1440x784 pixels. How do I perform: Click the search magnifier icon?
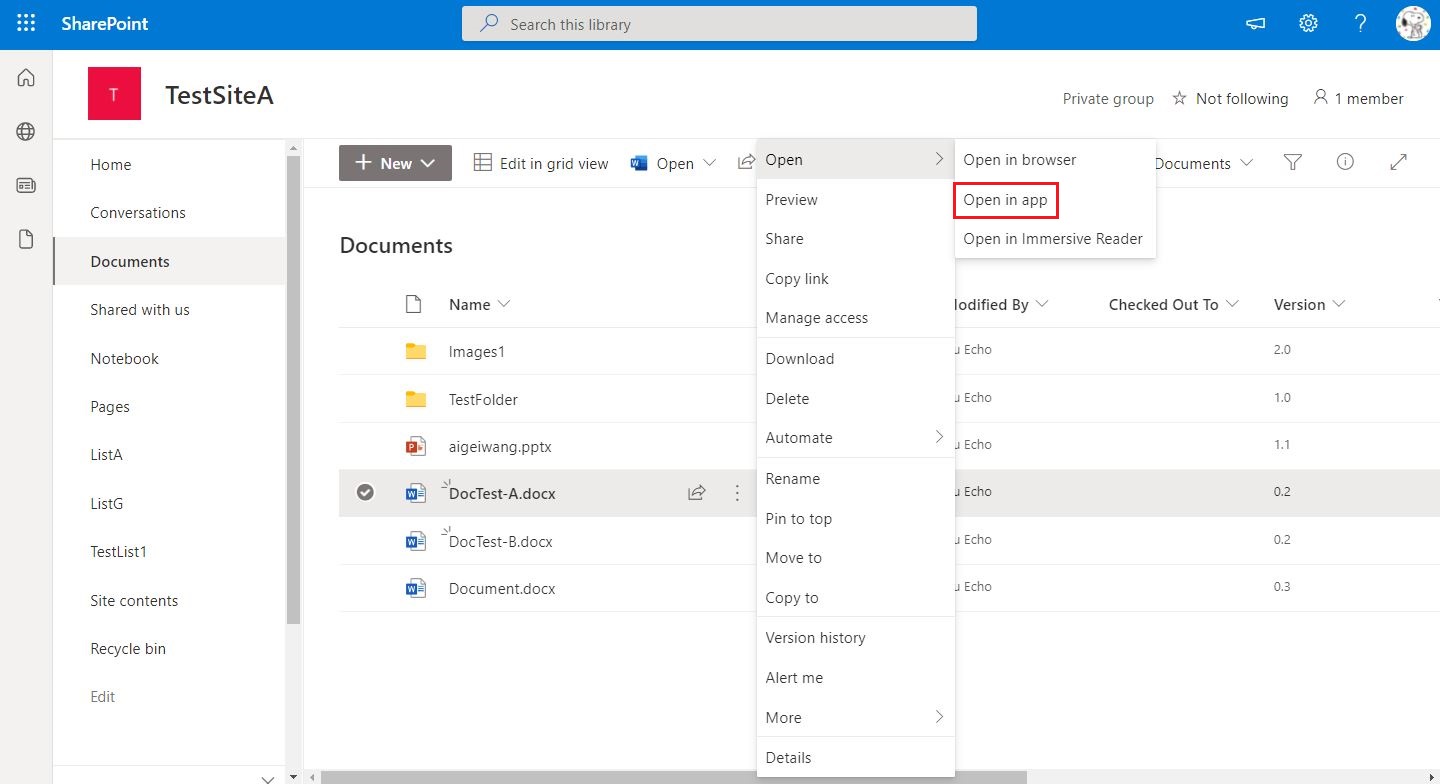pyautogui.click(x=489, y=23)
